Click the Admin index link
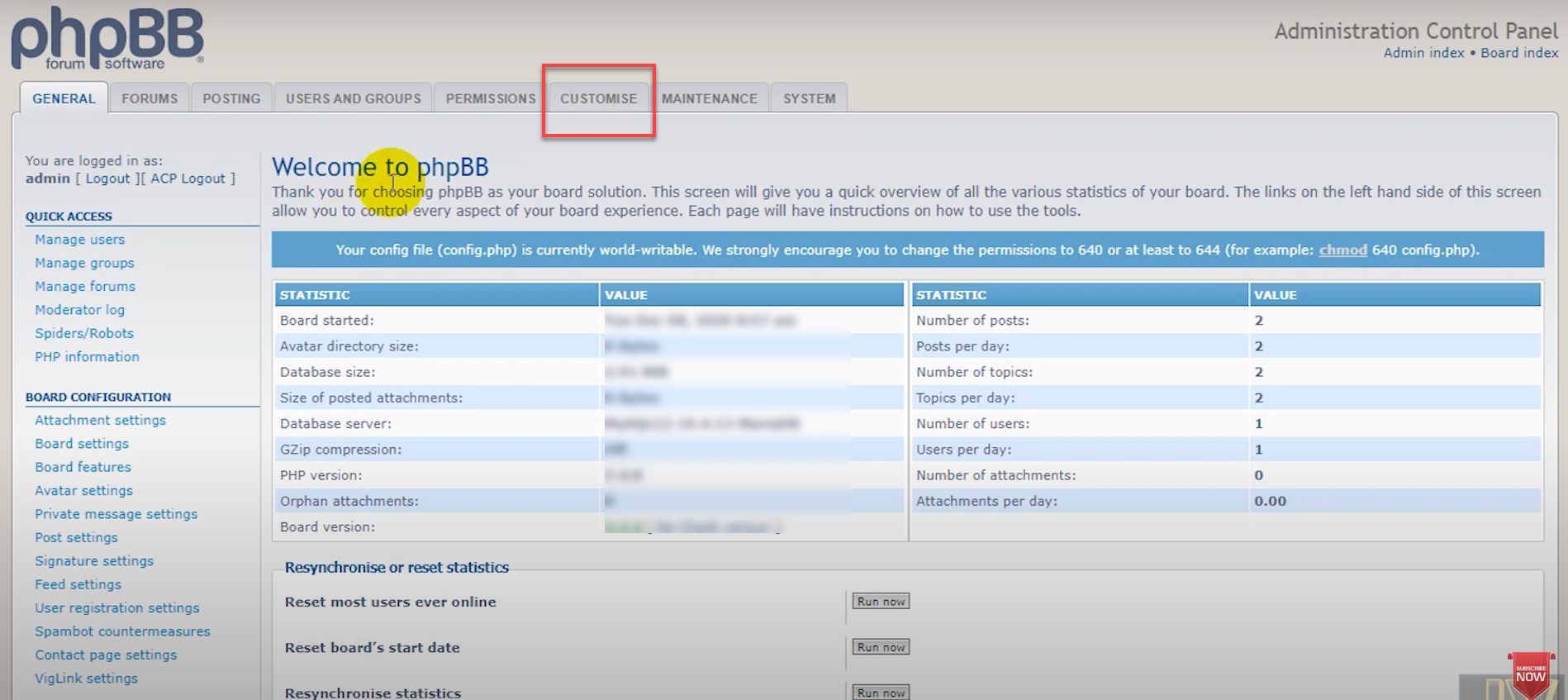Screen dimensions: 1568x700 click(x=1423, y=53)
